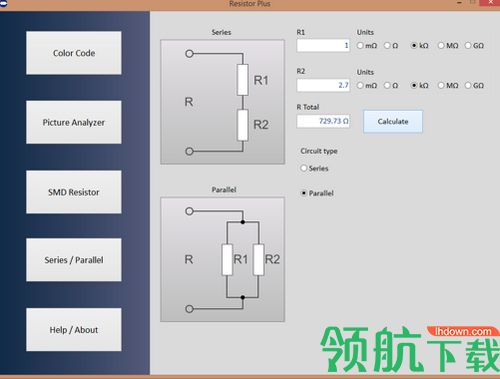The height and width of the screenshot is (379, 500).
Task: Focus the R1 value input field
Action: (323, 45)
